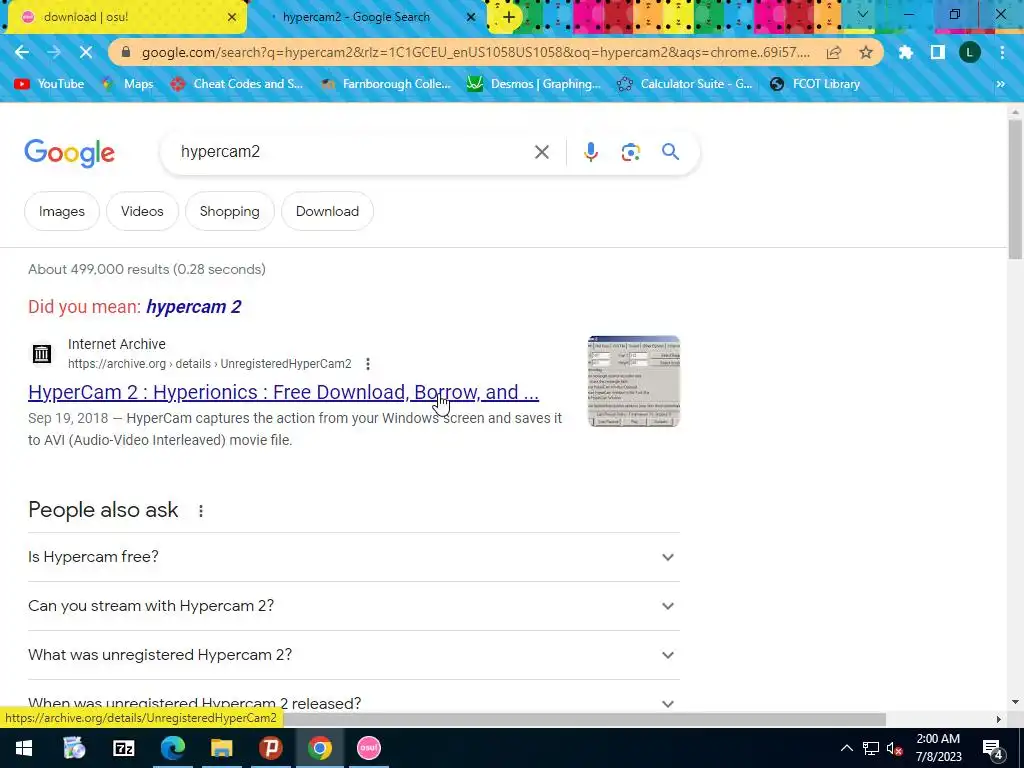The width and height of the screenshot is (1024, 768).
Task: Go back to the previous page
Action: (x=22, y=52)
